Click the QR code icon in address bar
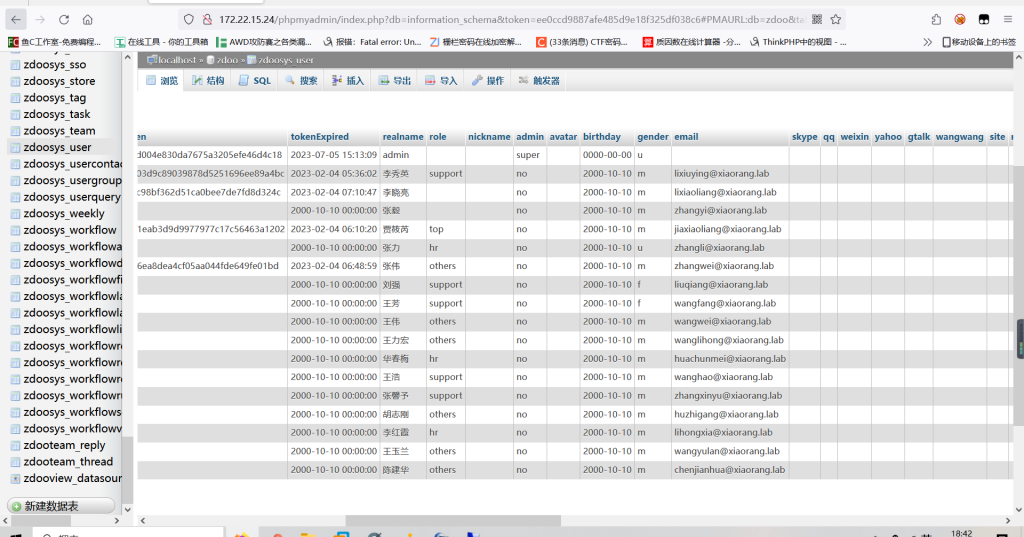This screenshot has width=1024, height=537. tap(816, 19)
